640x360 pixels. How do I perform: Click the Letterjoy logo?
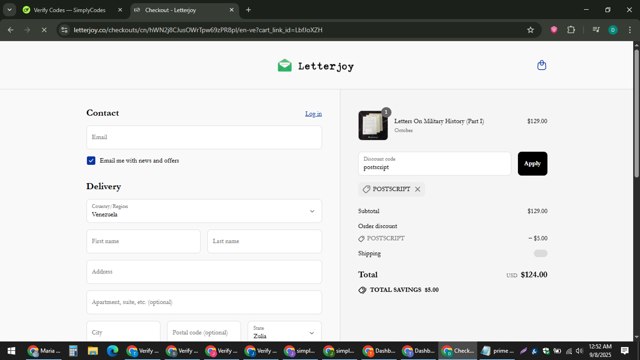click(316, 66)
